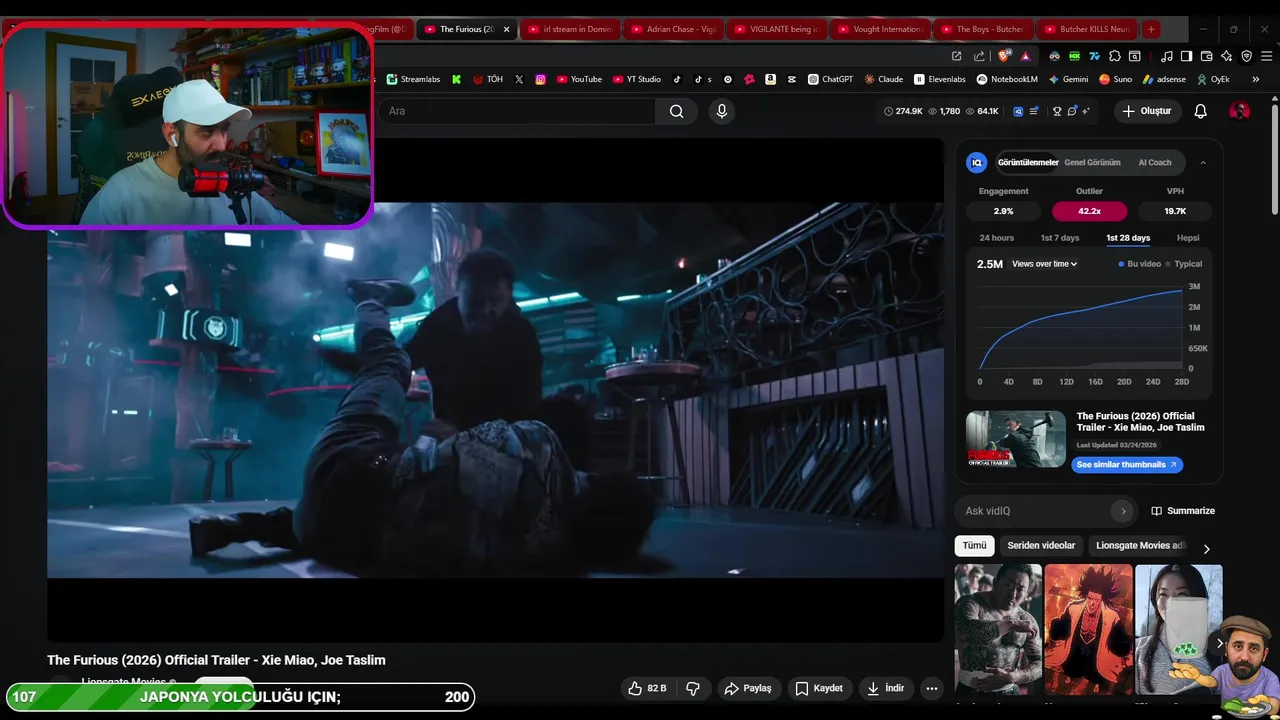The width and height of the screenshot is (1280, 720).
Task: Select the Lionsgate Movies chip
Action: click(1140, 545)
